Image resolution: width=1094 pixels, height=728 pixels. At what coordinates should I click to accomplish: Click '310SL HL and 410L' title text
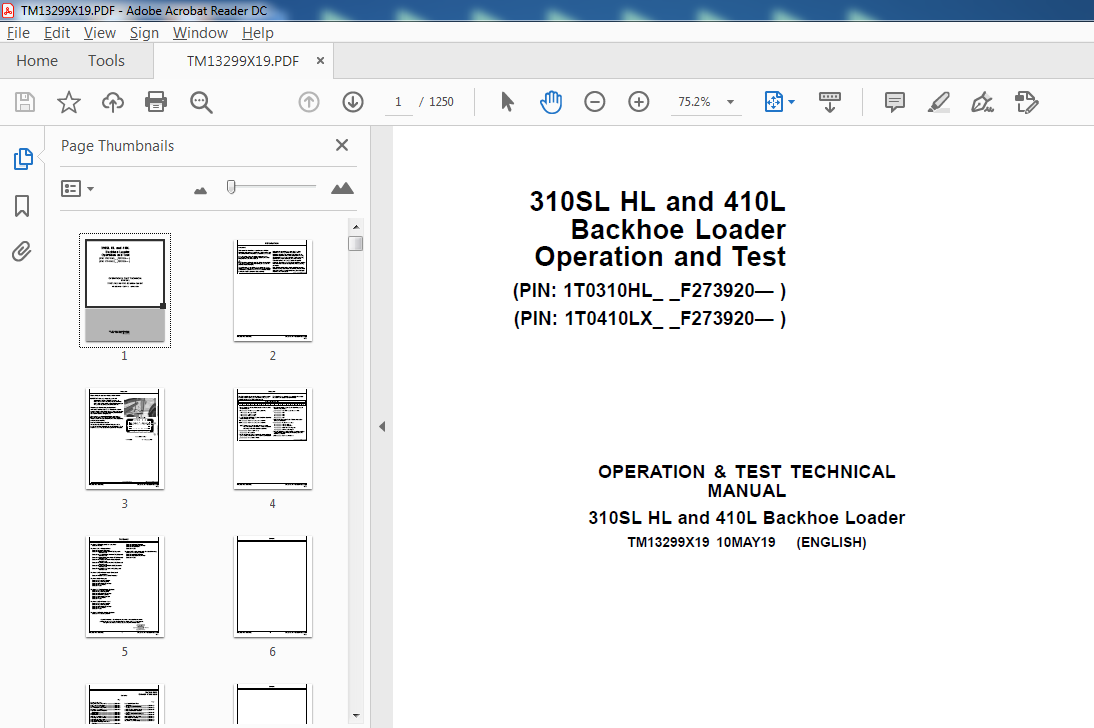click(x=657, y=202)
